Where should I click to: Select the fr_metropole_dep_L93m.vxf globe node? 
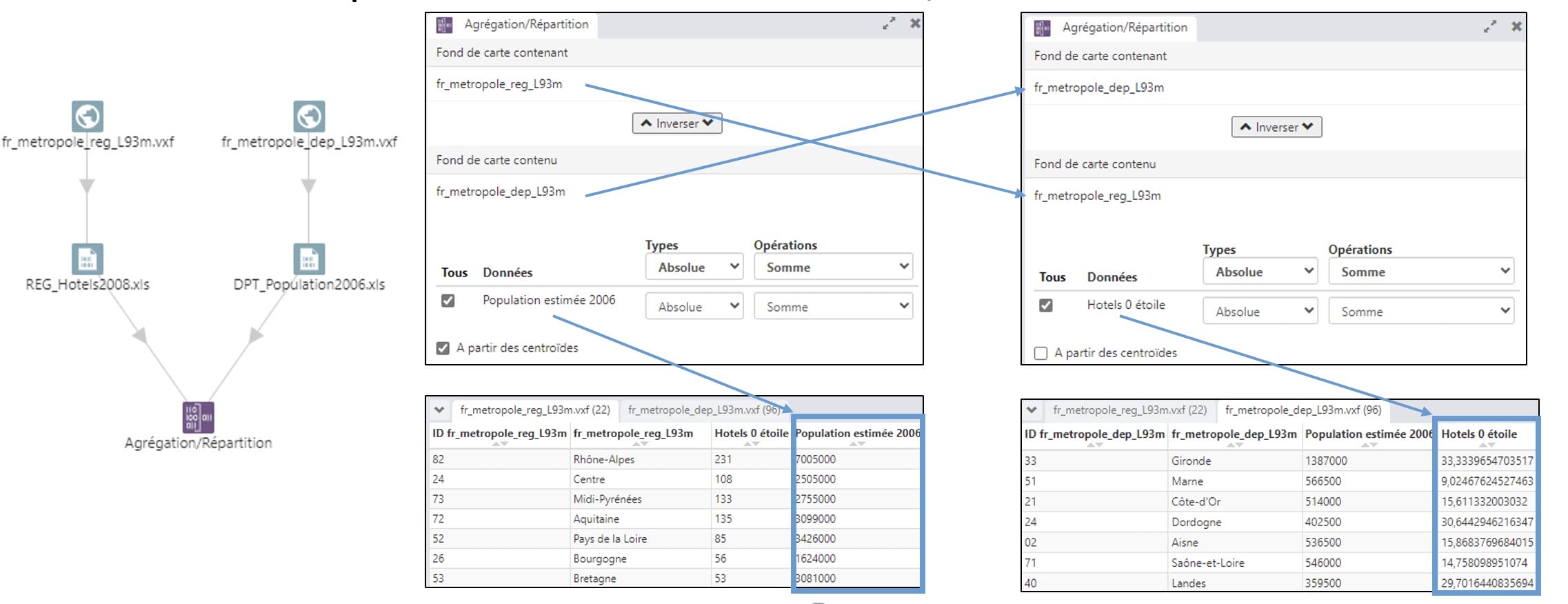309,117
